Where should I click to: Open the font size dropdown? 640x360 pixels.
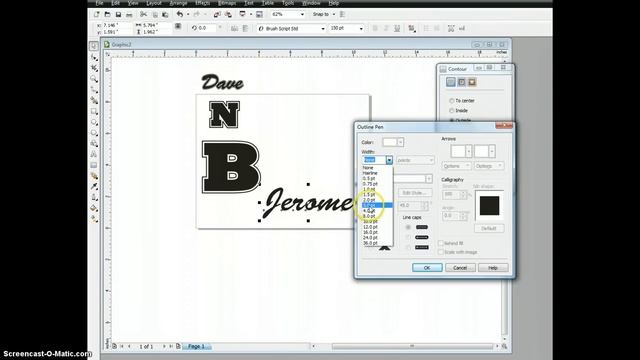click(361, 29)
